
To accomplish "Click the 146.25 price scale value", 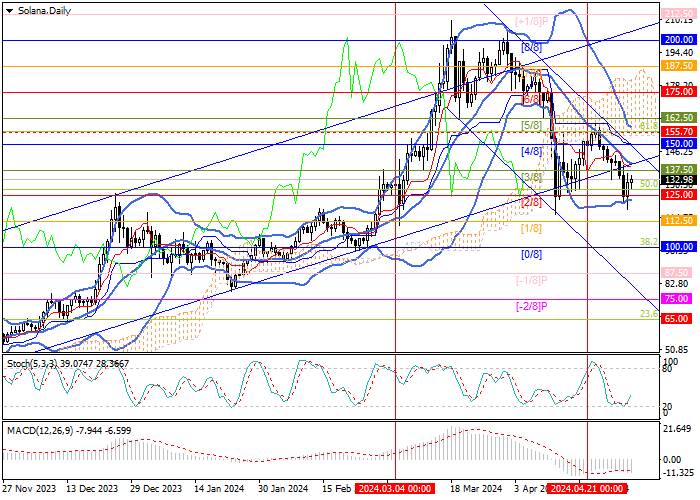I will click(679, 152).
